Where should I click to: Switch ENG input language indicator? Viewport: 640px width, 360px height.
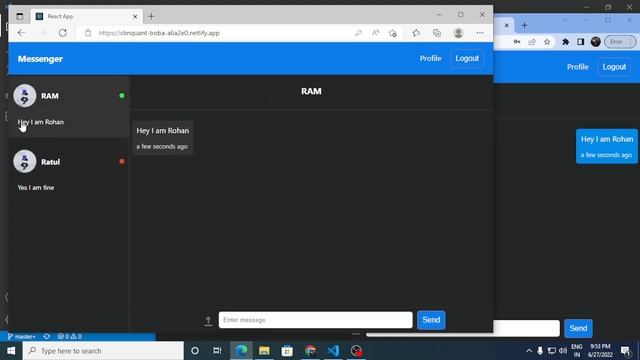tap(576, 351)
